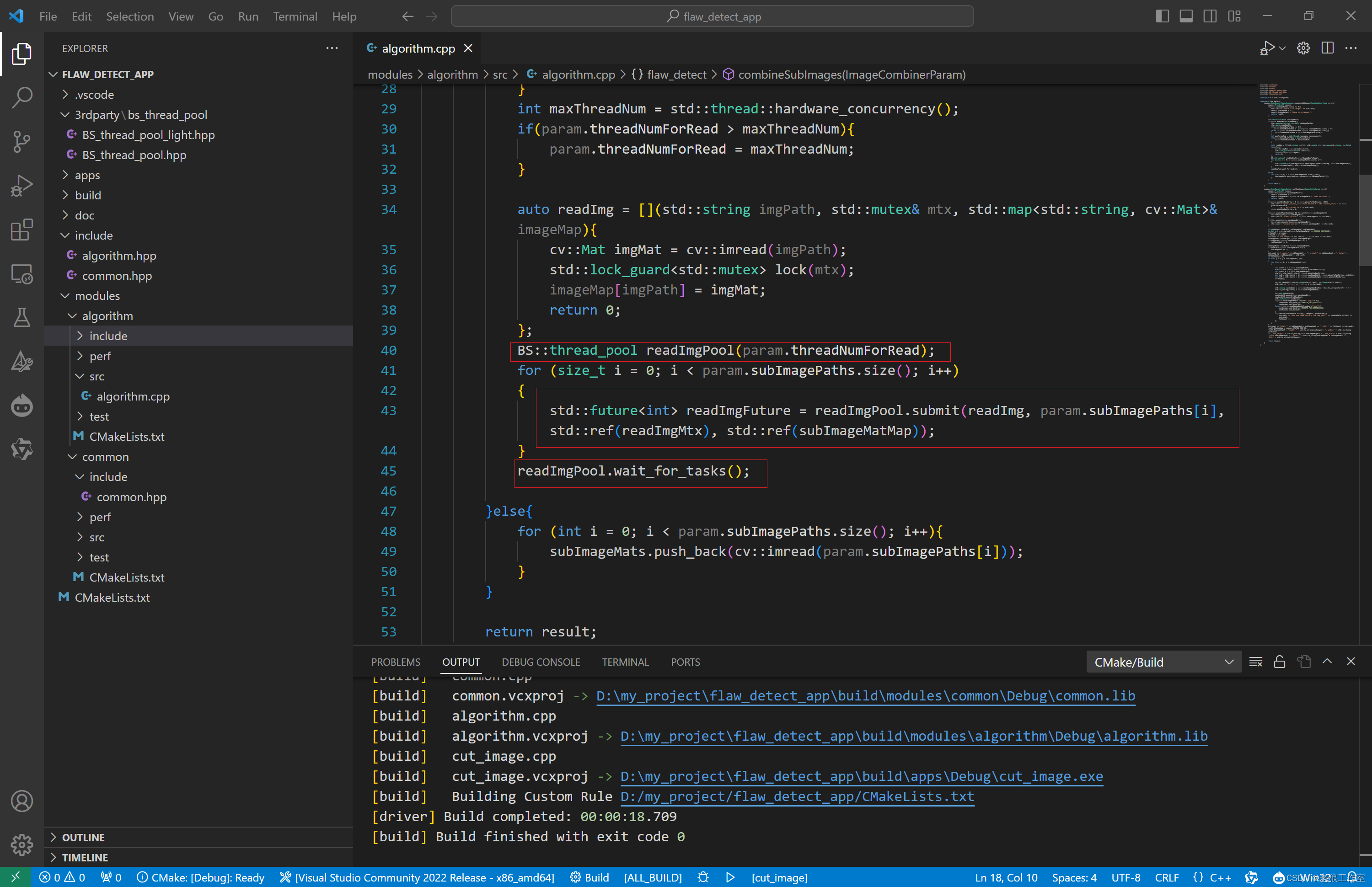Open the Search view in activity bar

(x=21, y=97)
